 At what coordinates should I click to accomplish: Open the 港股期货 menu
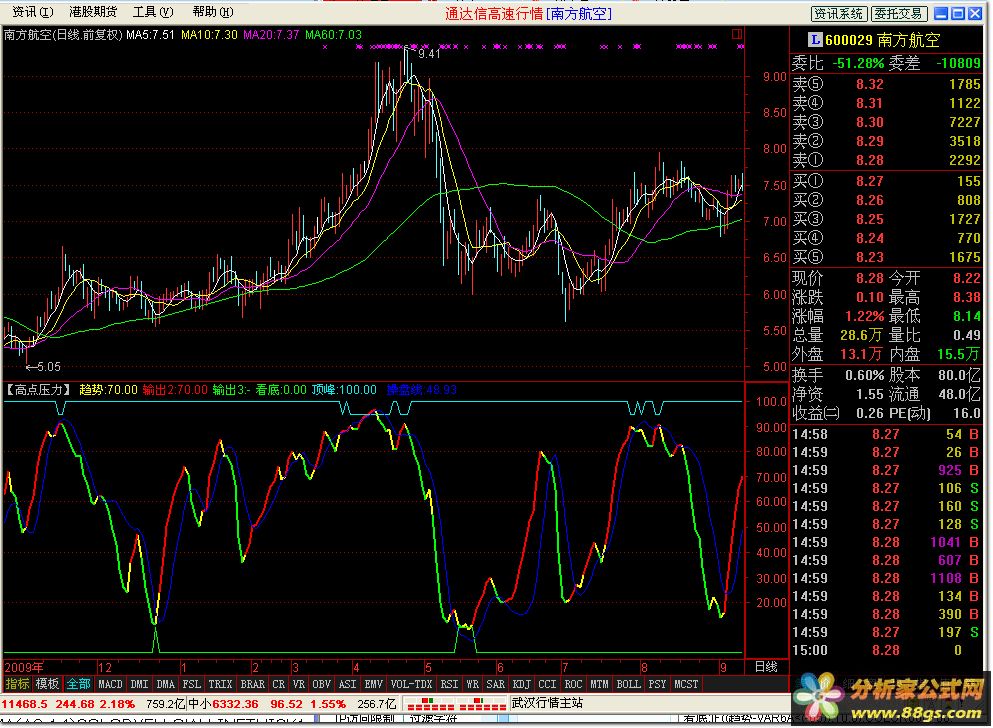click(93, 12)
